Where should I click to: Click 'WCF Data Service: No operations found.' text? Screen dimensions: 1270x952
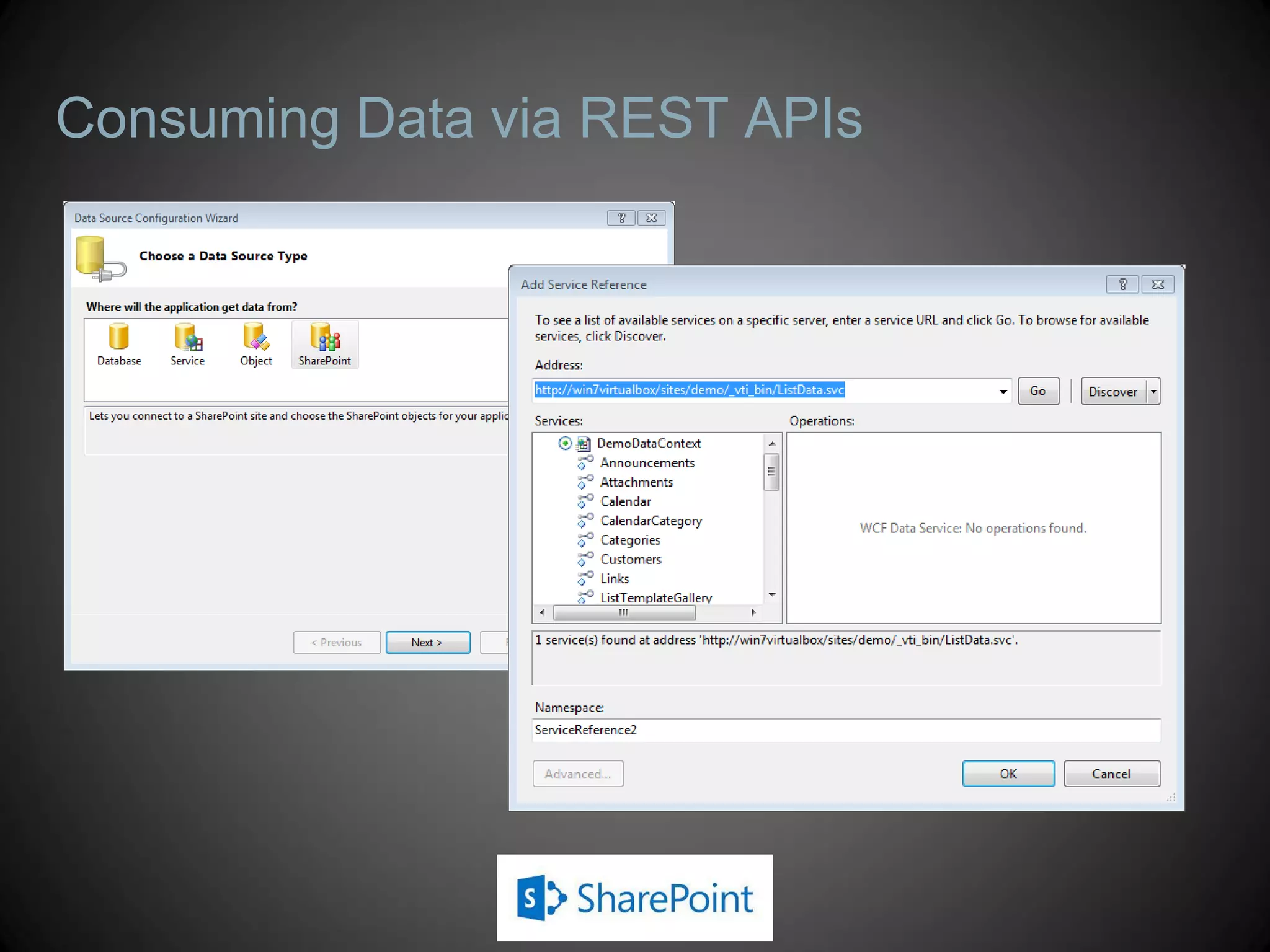973,528
